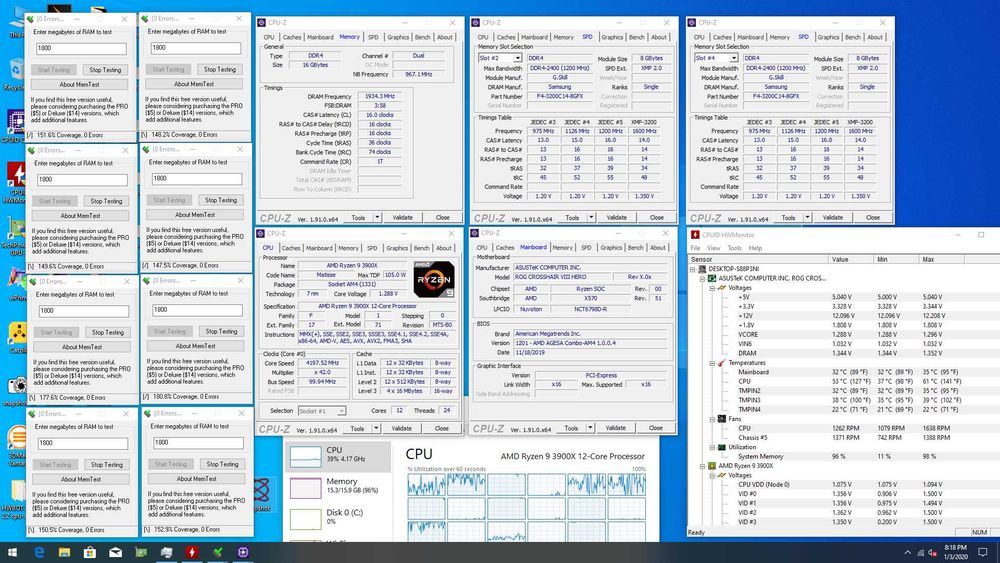Collapse the DESKTOP-S88P3NI tree node
This screenshot has width=1000, height=563.
693,269
